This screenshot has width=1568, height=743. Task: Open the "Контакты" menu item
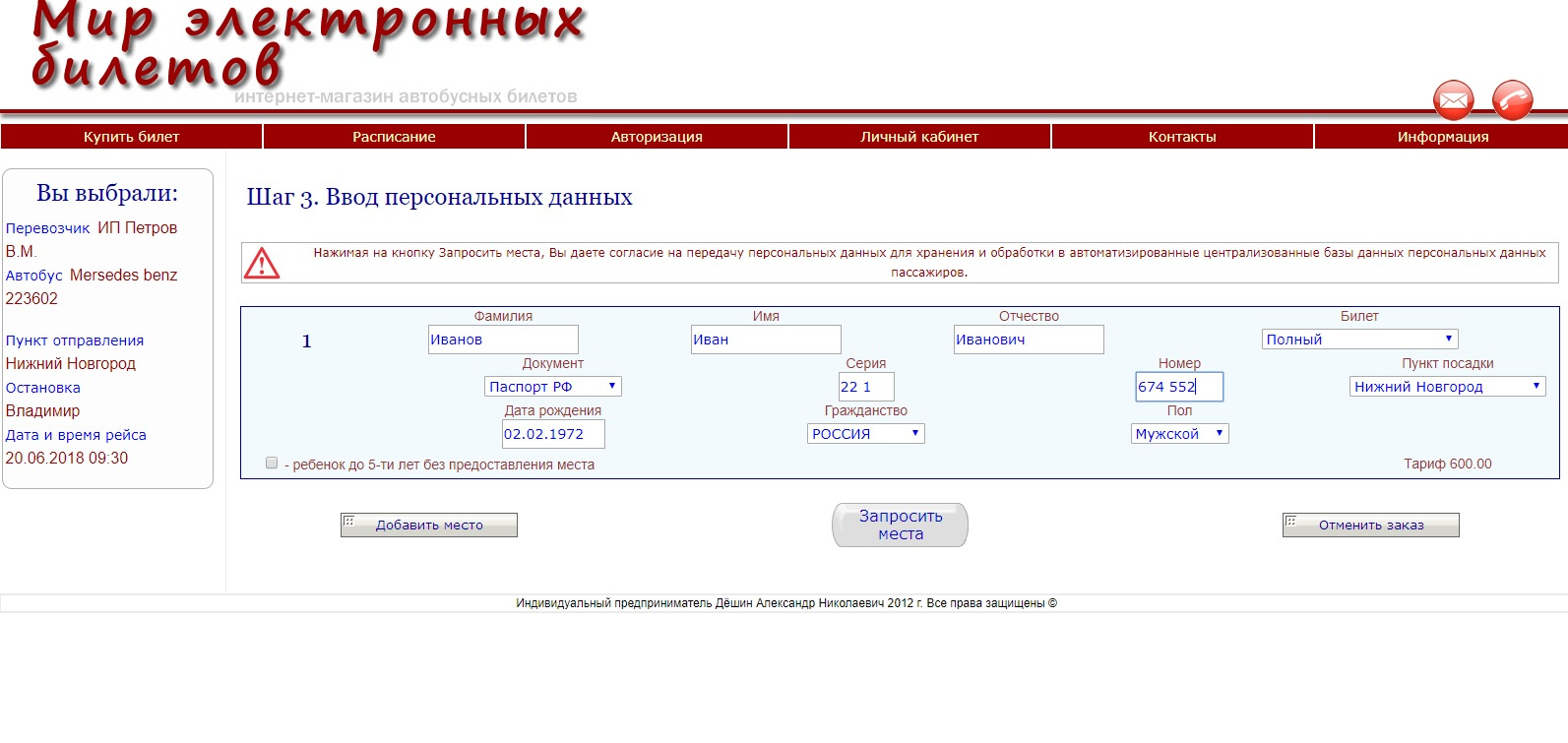tap(1182, 137)
